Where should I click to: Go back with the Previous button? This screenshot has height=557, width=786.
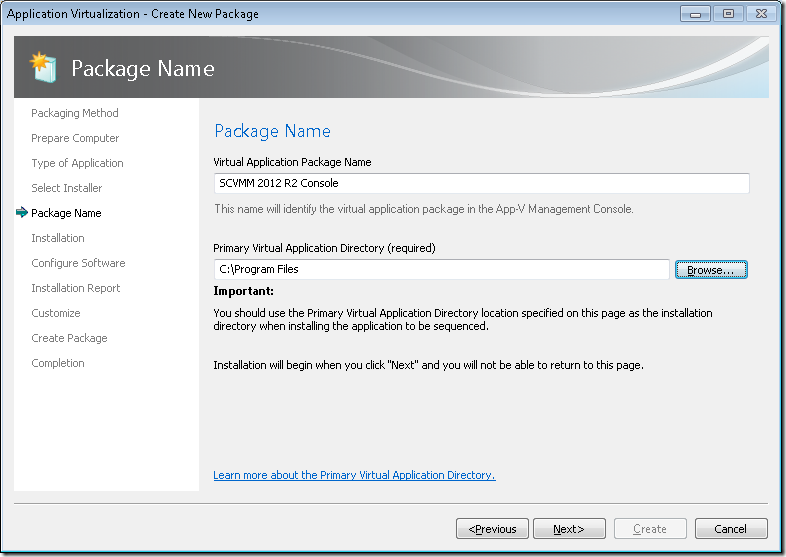tap(492, 529)
